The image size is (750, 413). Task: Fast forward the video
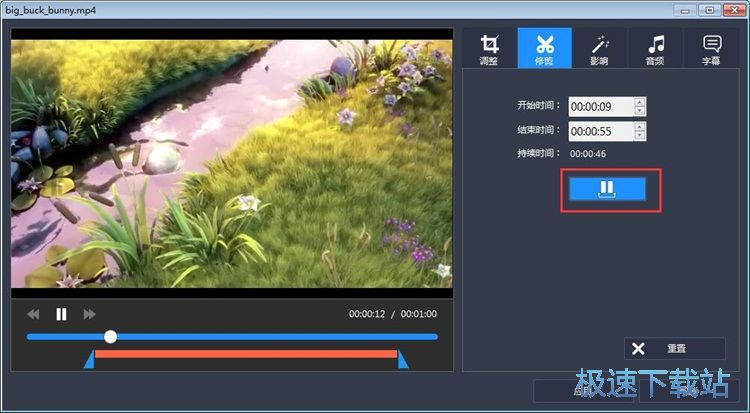pos(89,314)
